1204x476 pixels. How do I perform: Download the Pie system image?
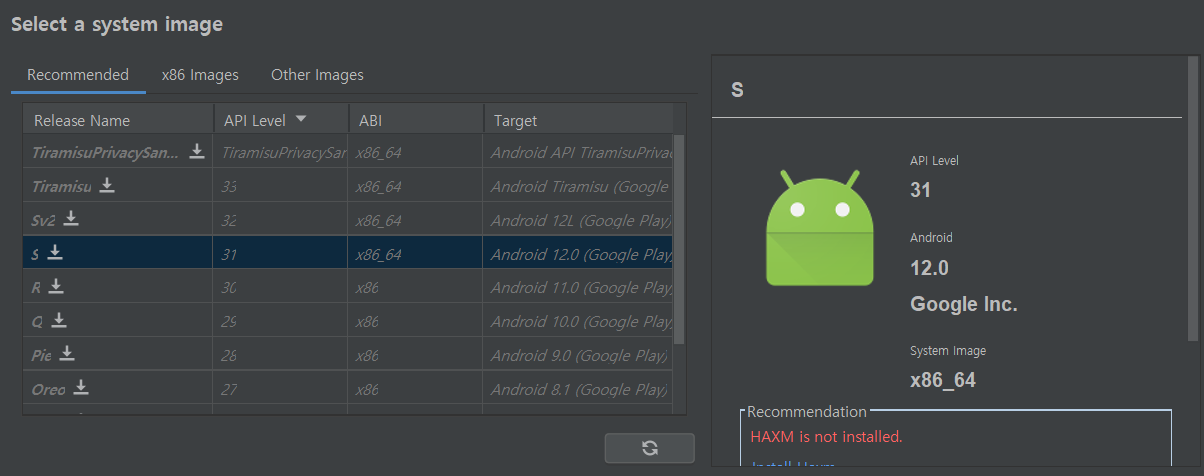tap(66, 354)
